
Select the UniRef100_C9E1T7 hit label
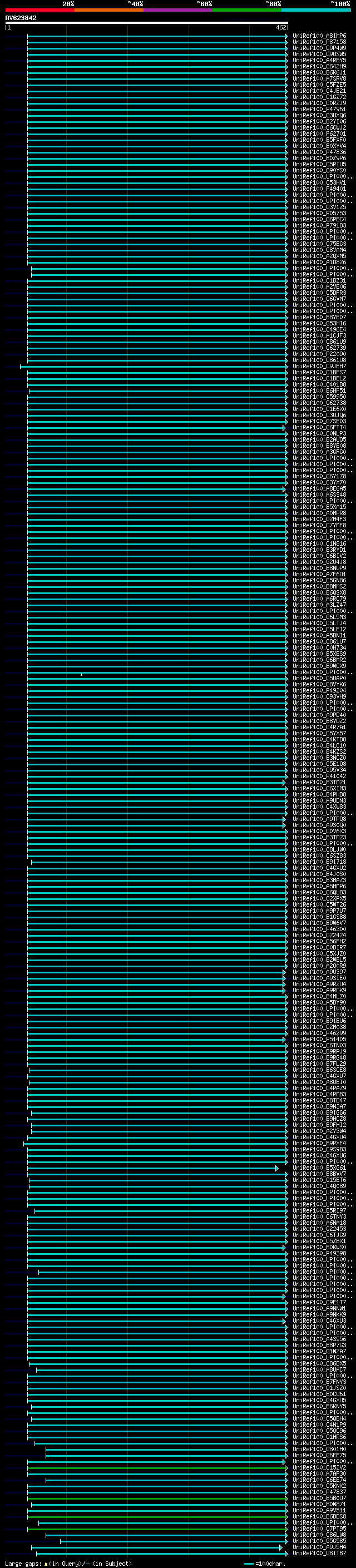[x=319, y=1302]
